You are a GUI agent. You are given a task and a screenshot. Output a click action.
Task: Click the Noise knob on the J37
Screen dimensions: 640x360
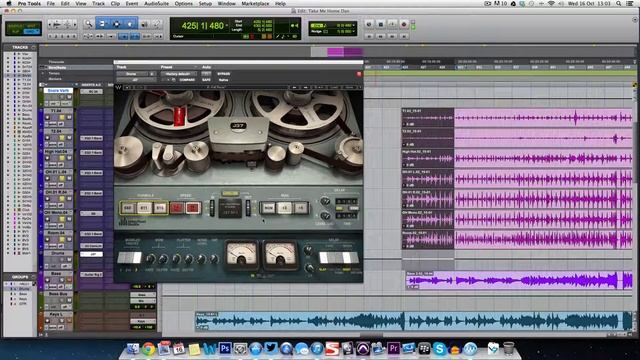pos(202,259)
